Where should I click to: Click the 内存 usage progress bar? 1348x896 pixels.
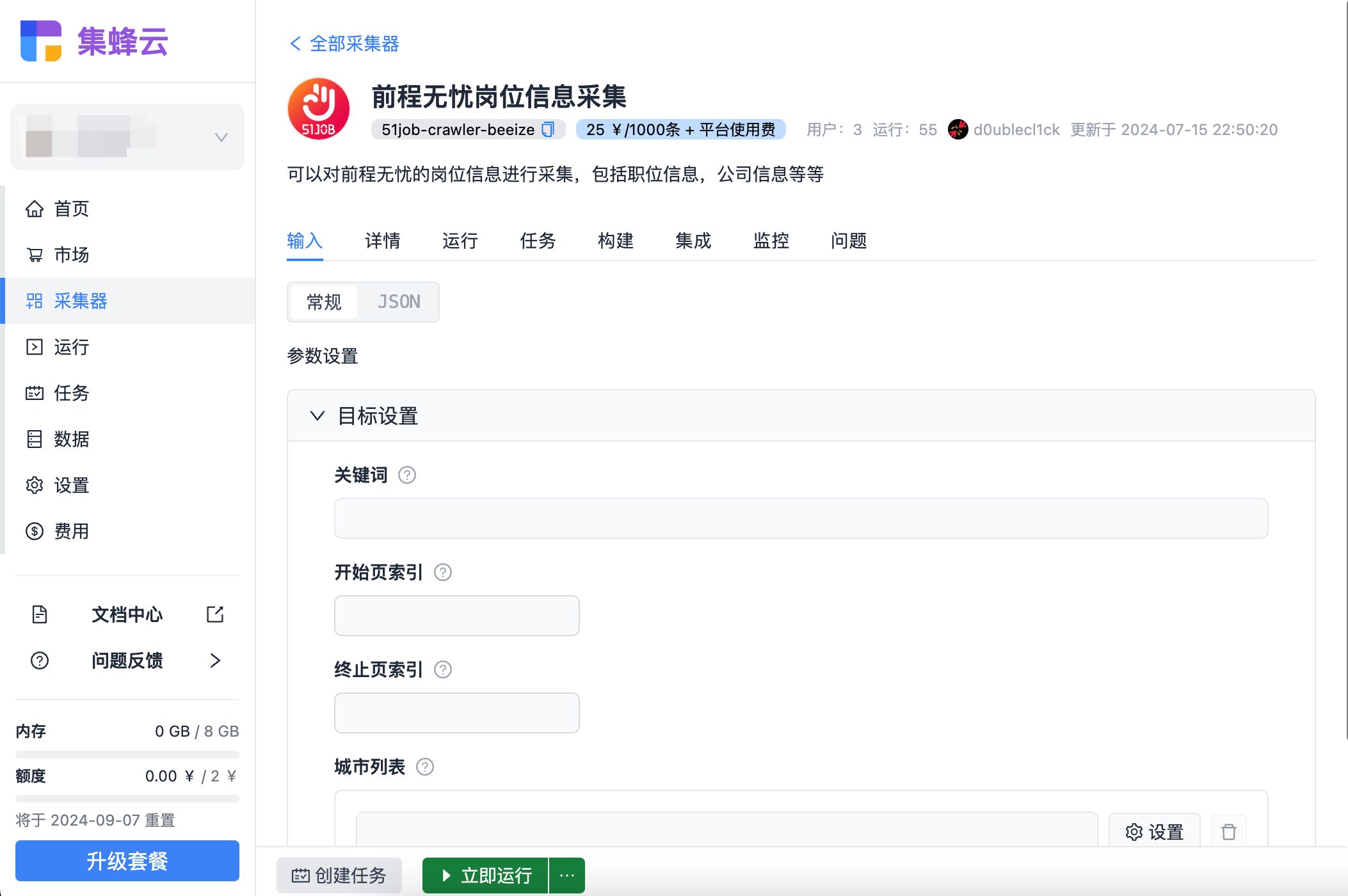(x=127, y=754)
